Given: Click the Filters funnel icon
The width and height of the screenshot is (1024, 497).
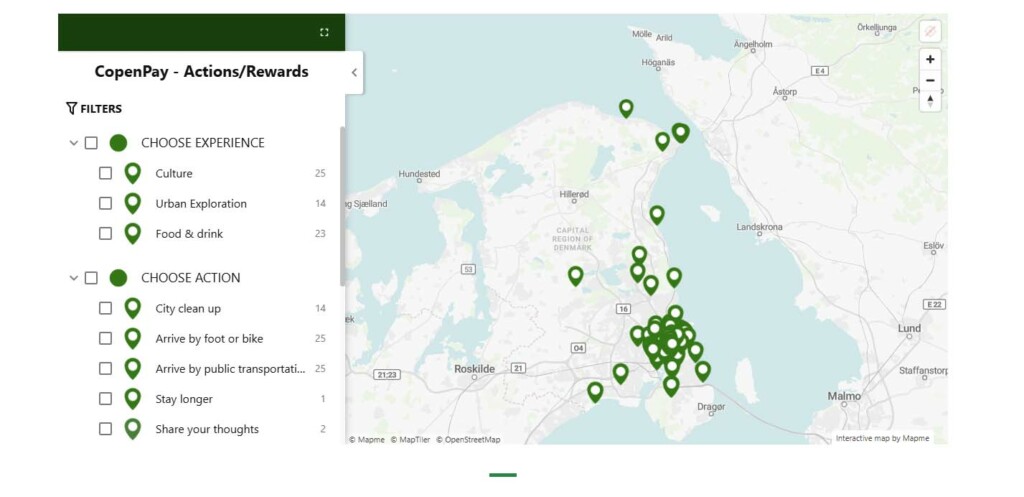Looking at the screenshot, I should [71, 108].
